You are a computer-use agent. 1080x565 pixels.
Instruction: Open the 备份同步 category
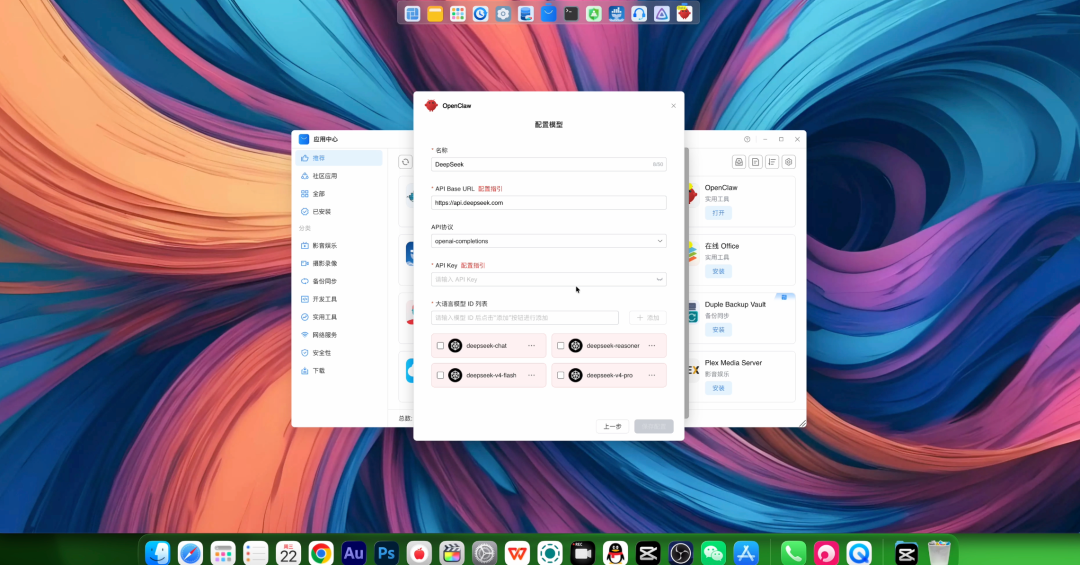point(339,282)
